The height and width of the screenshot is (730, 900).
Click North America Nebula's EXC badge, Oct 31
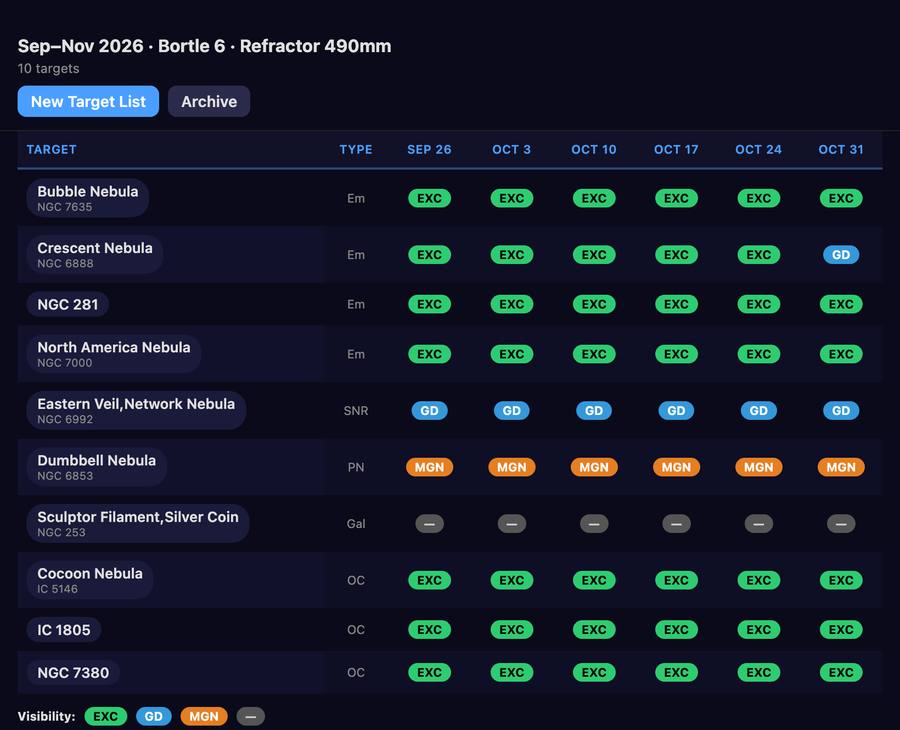(x=841, y=354)
